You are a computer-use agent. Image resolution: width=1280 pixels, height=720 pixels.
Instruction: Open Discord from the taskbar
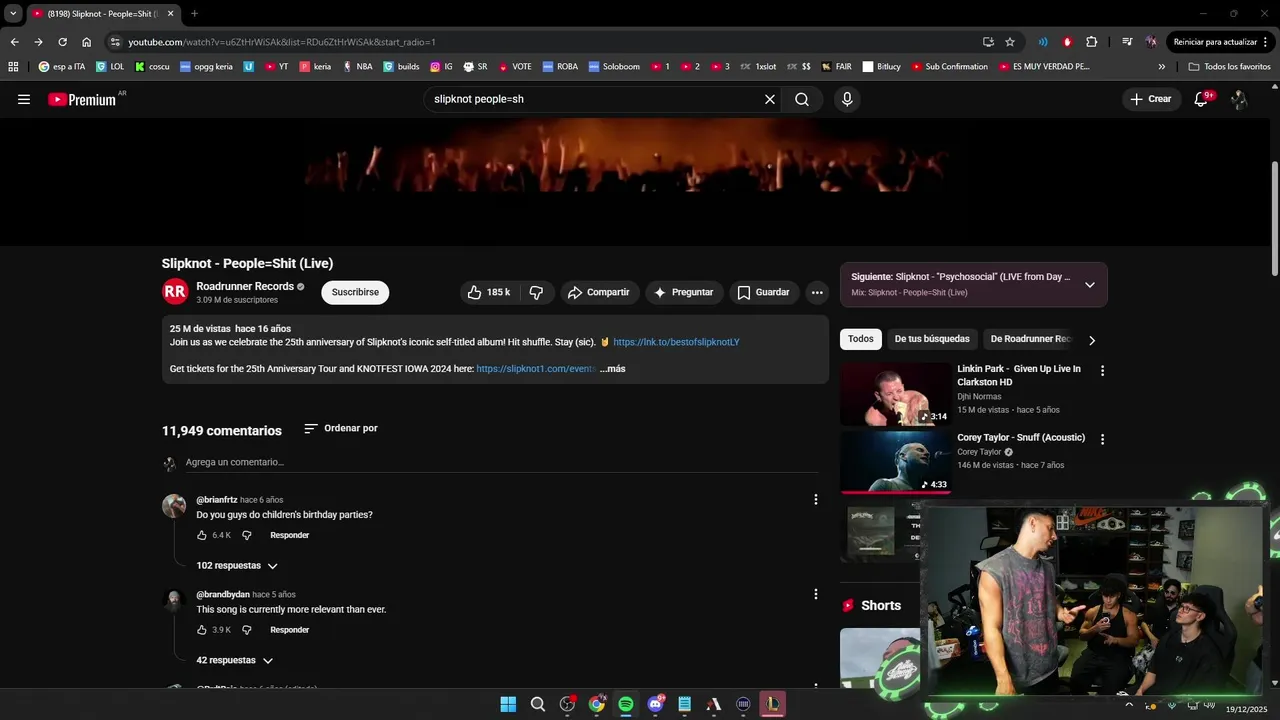pos(656,704)
